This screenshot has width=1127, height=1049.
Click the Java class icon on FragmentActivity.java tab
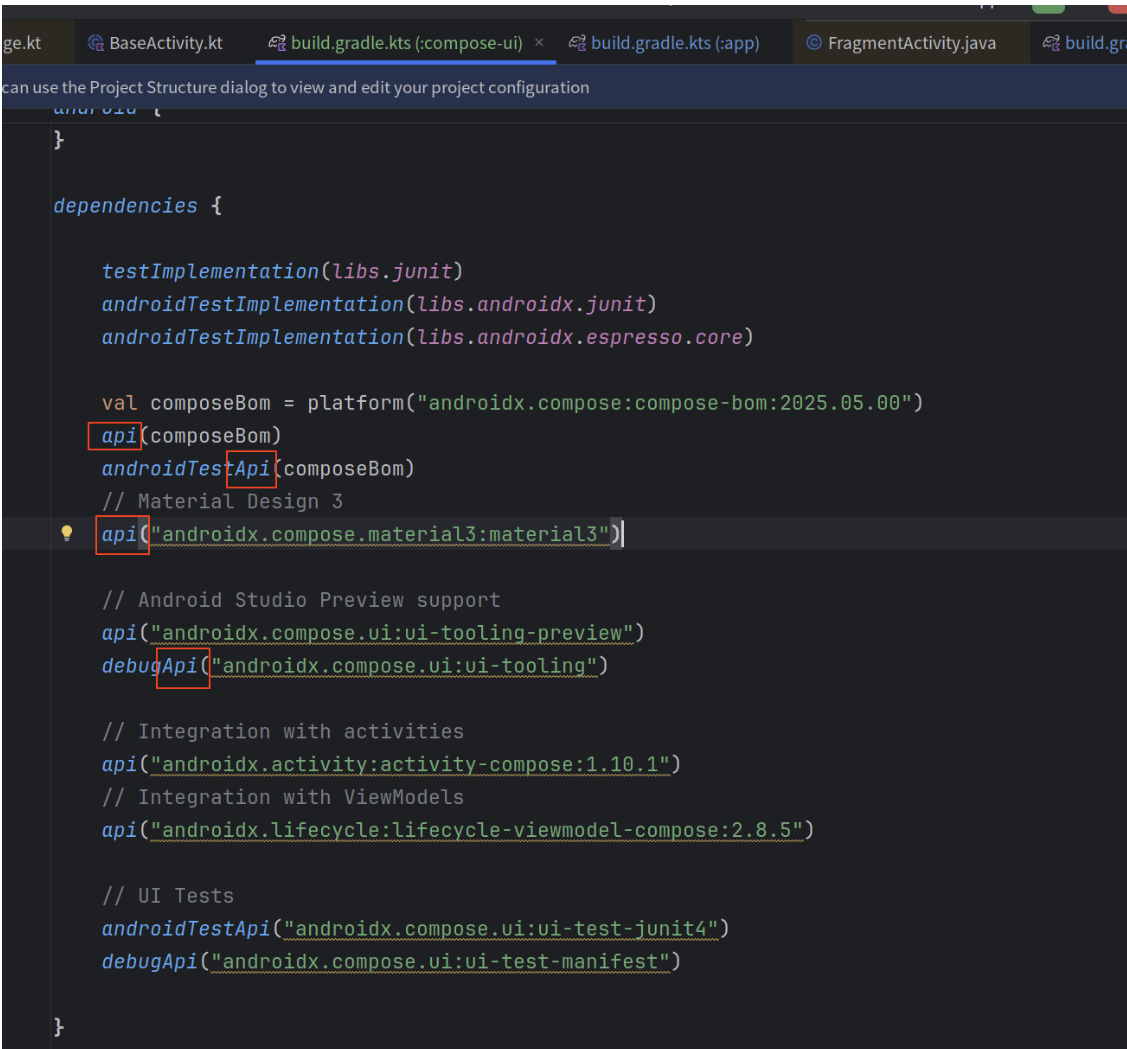(x=814, y=42)
